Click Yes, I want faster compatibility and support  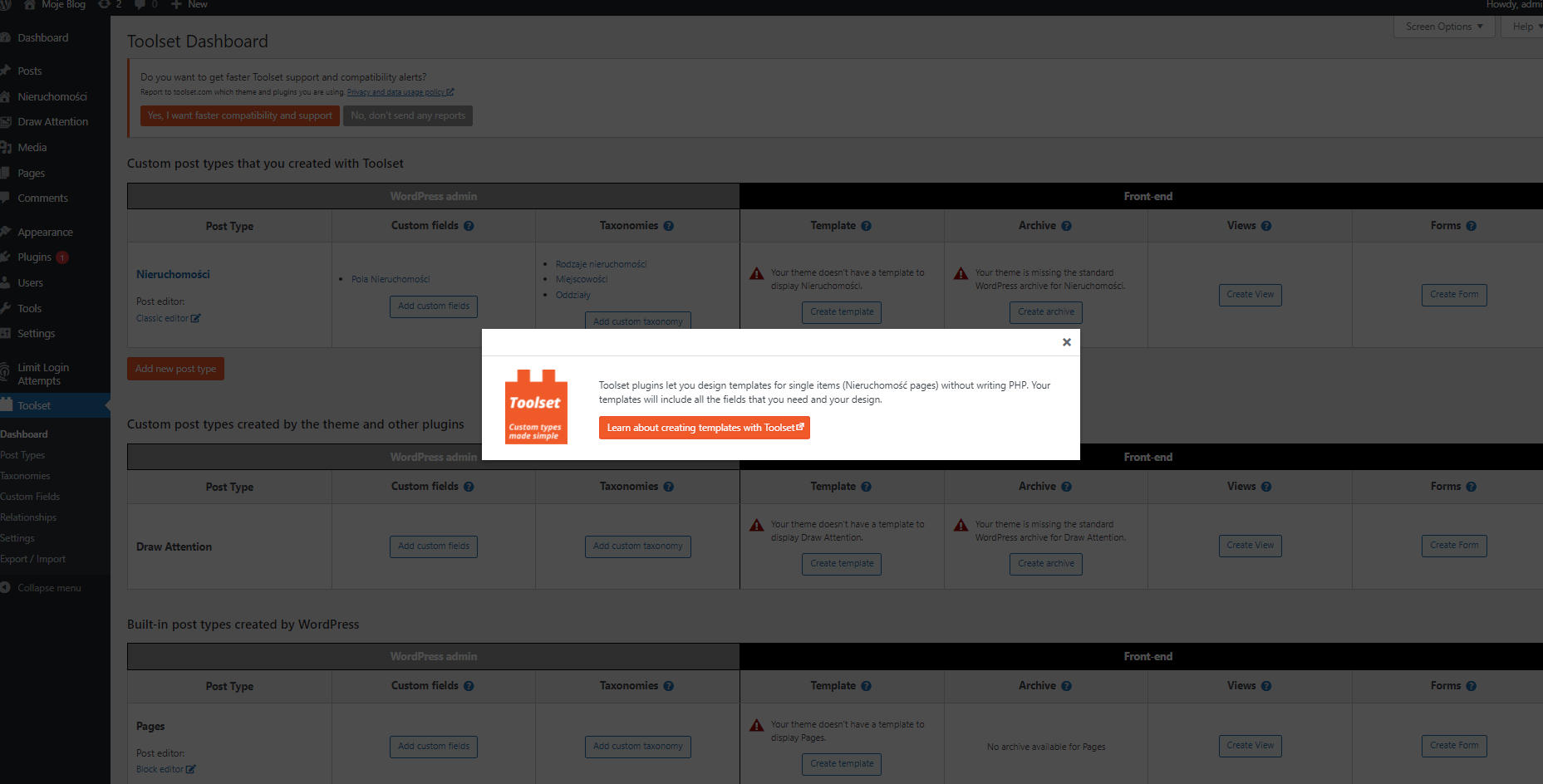(x=240, y=115)
